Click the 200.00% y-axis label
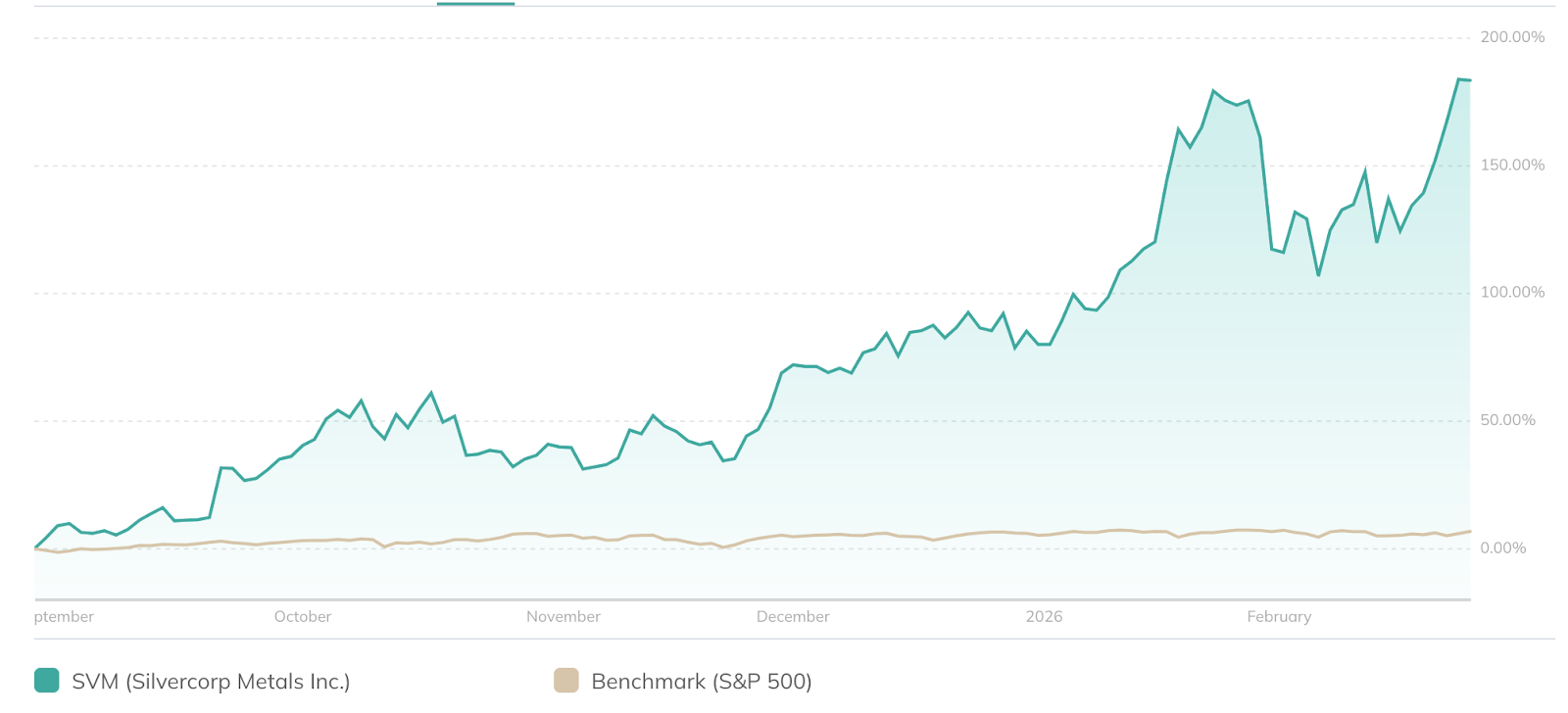 [1512, 37]
